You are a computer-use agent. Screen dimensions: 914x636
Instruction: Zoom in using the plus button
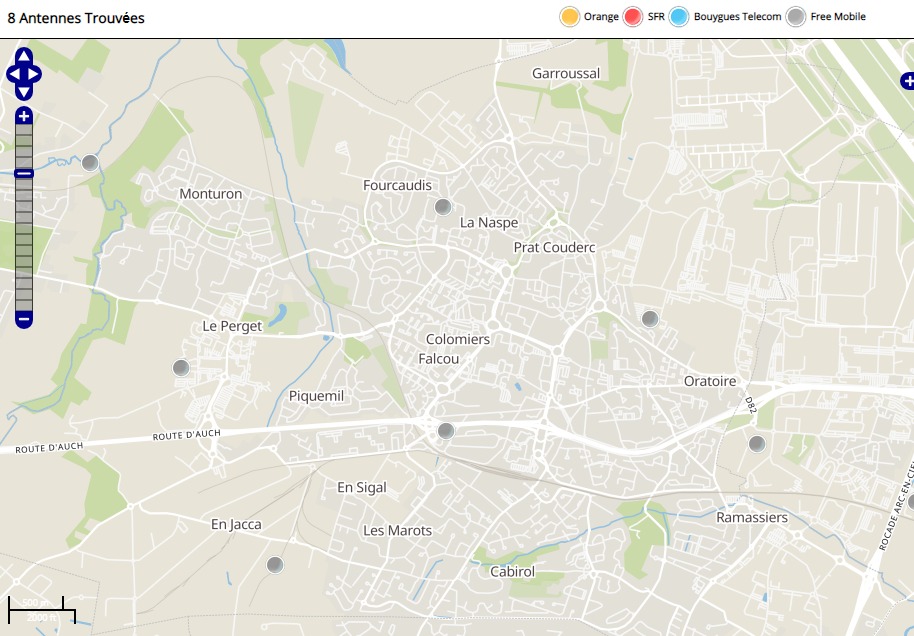(x=24, y=117)
